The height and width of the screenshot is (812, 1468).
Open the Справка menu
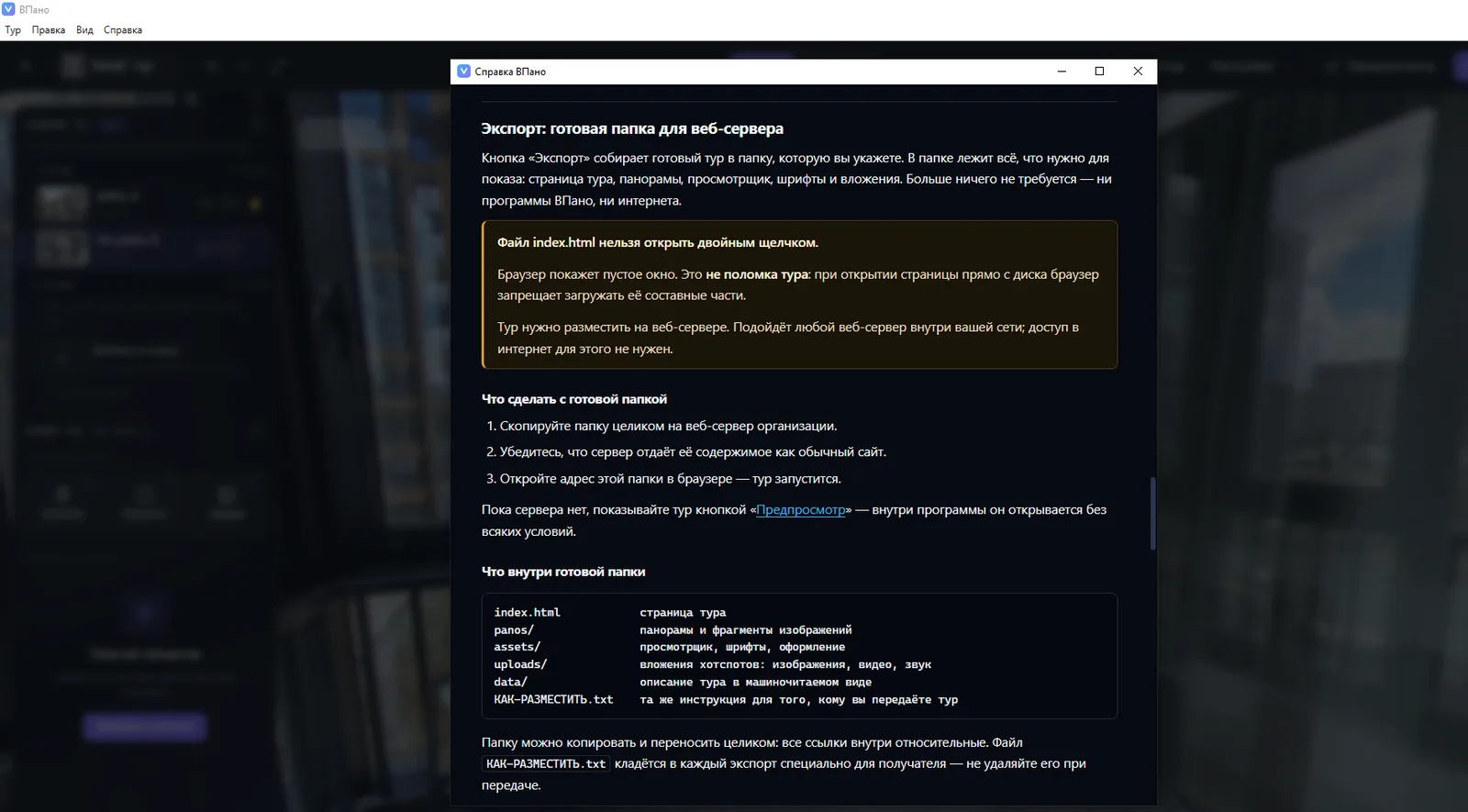point(123,30)
